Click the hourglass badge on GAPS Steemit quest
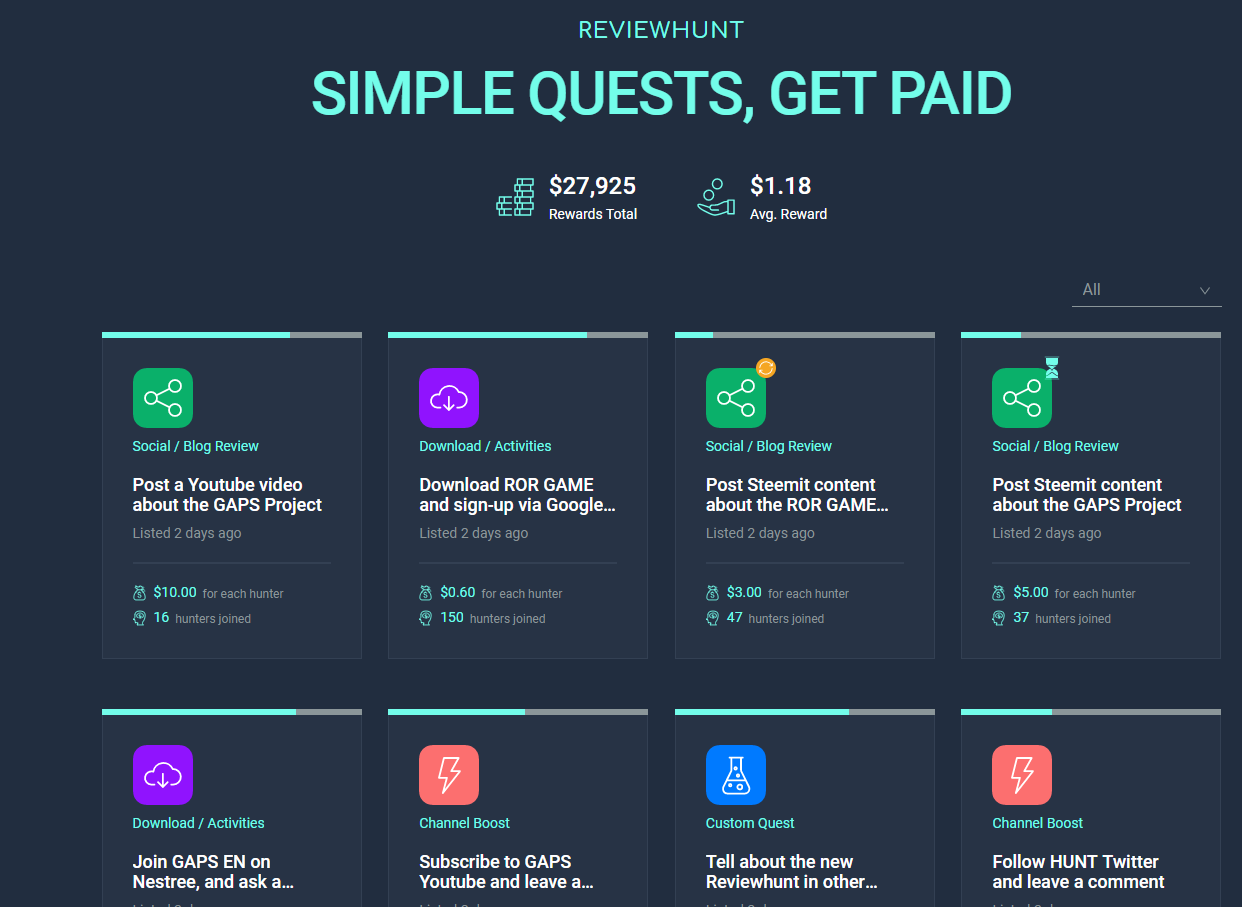This screenshot has width=1242, height=907. tap(1052, 368)
